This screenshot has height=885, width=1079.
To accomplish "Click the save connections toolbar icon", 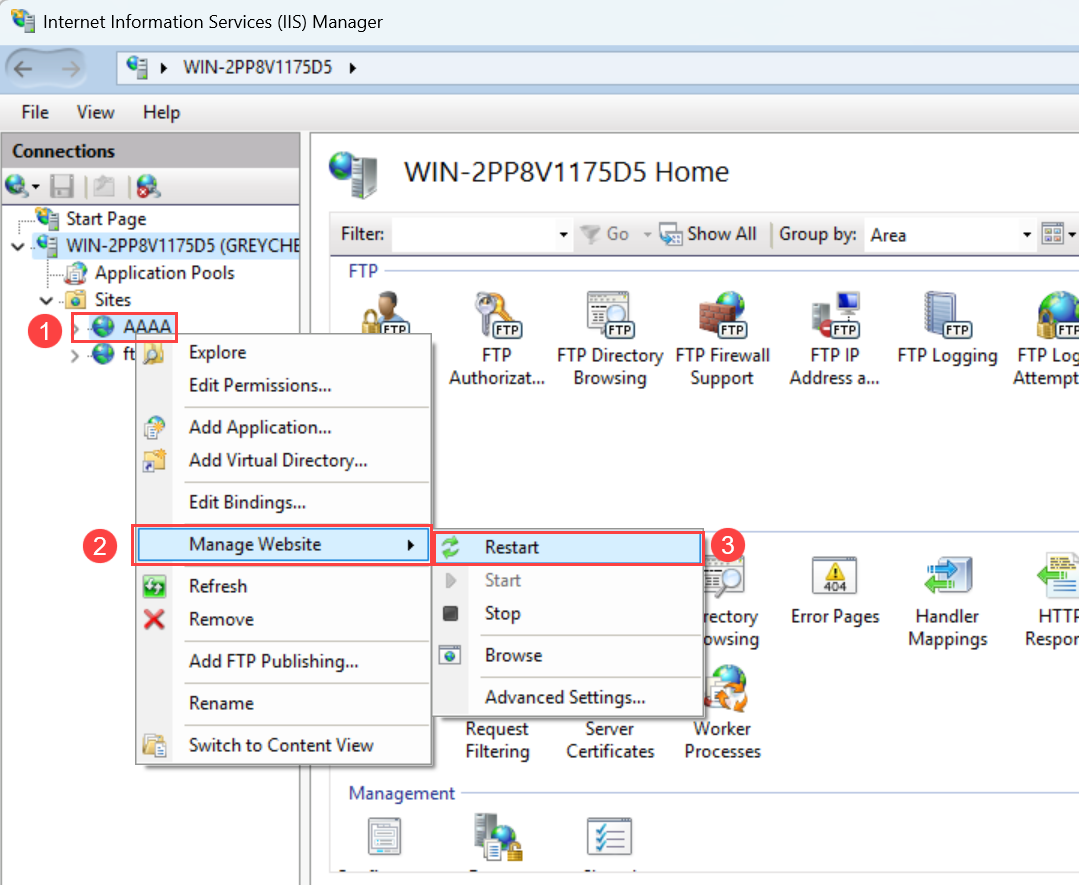I will click(62, 186).
